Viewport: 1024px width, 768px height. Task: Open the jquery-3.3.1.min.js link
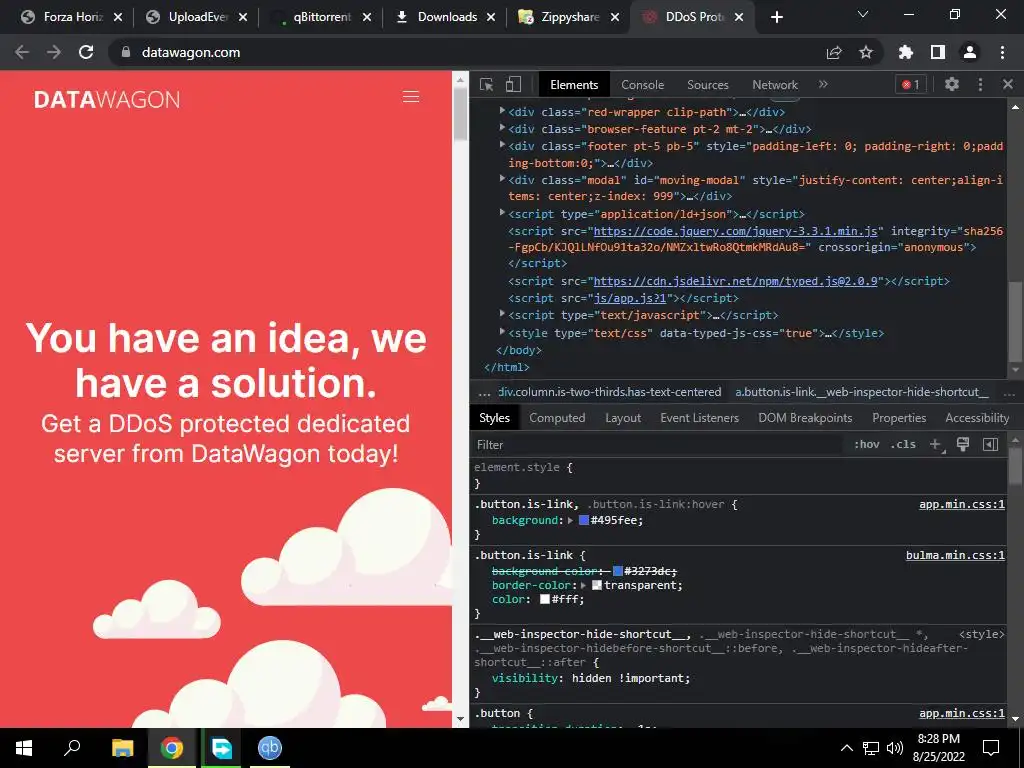click(735, 231)
